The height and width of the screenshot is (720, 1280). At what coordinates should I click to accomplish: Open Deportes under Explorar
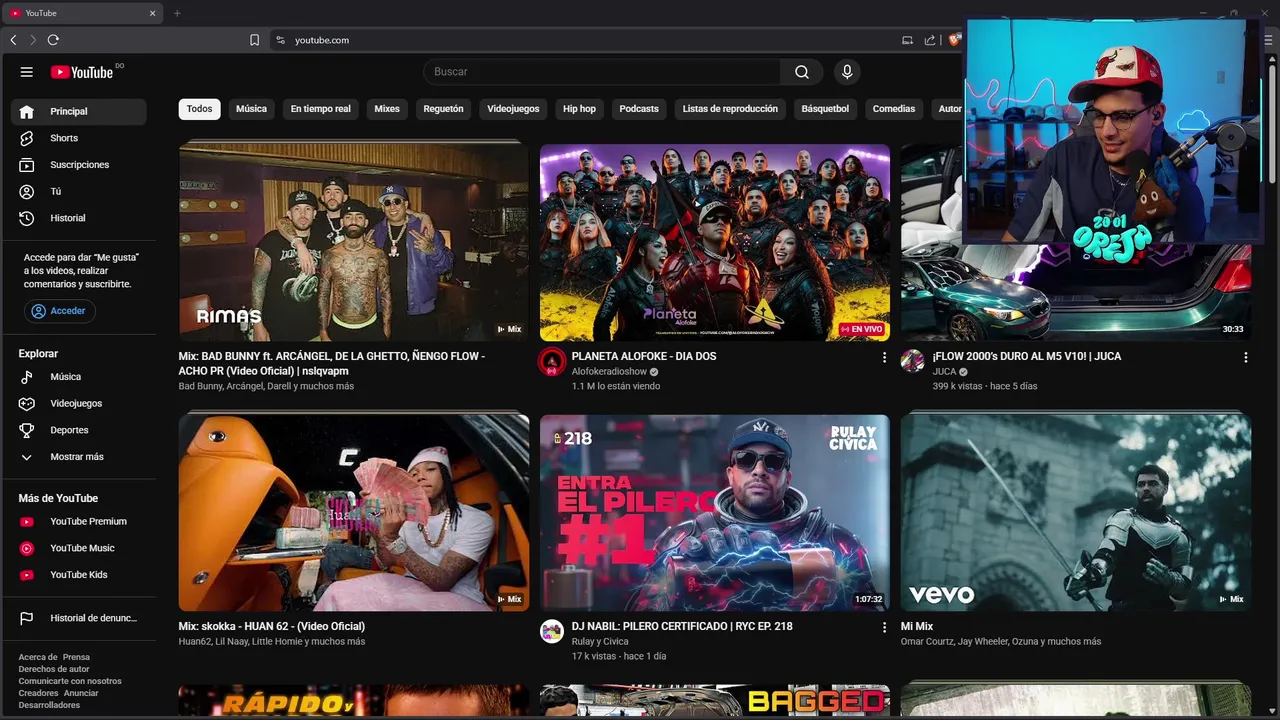coord(79,430)
